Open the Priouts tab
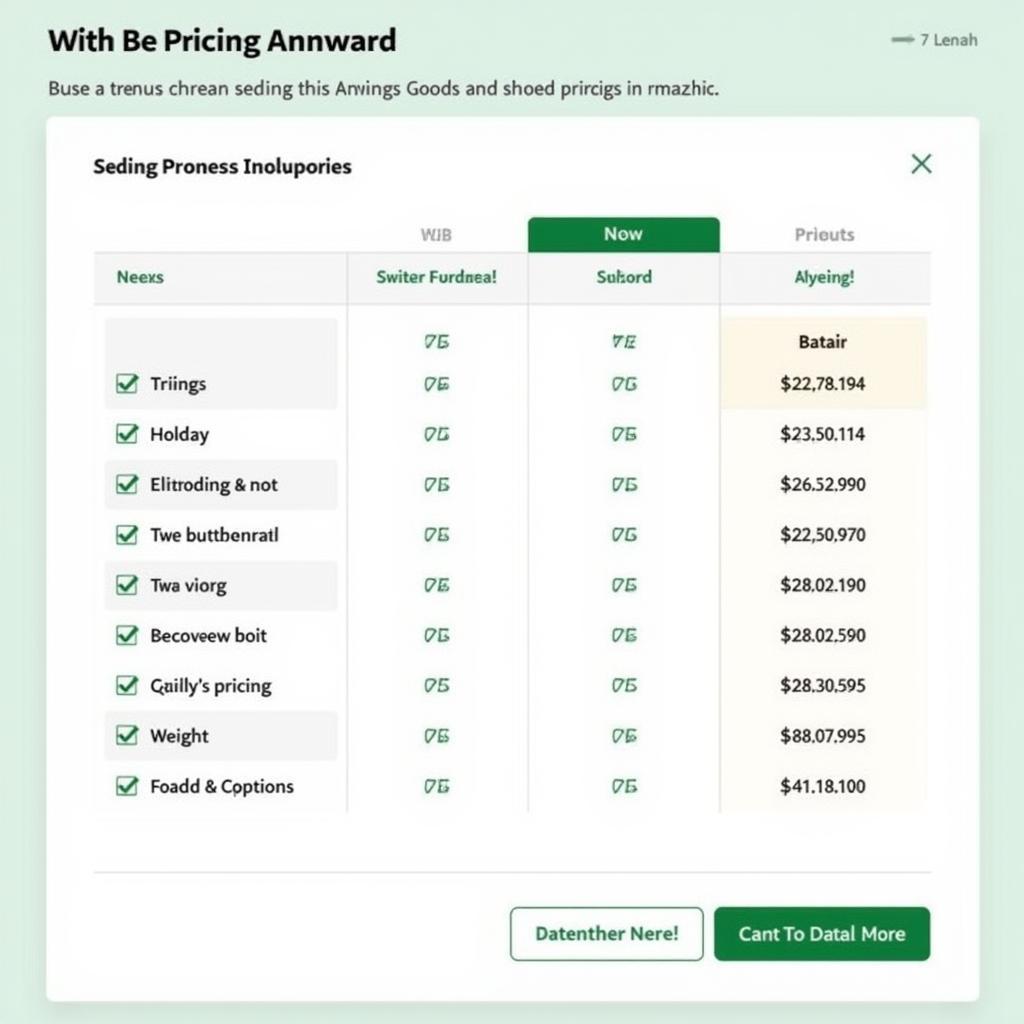Image resolution: width=1024 pixels, height=1024 pixels. (824, 235)
